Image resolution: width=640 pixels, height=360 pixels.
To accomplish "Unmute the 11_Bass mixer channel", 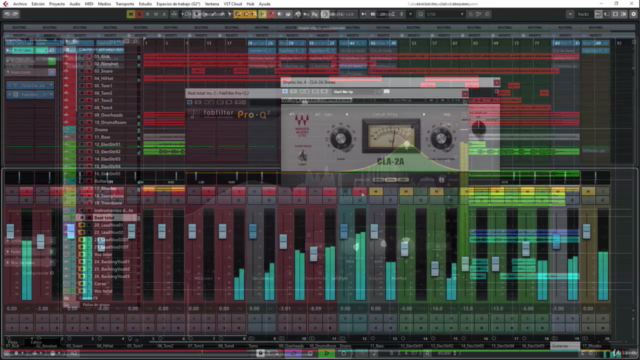I will pyautogui.click(x=376, y=191).
